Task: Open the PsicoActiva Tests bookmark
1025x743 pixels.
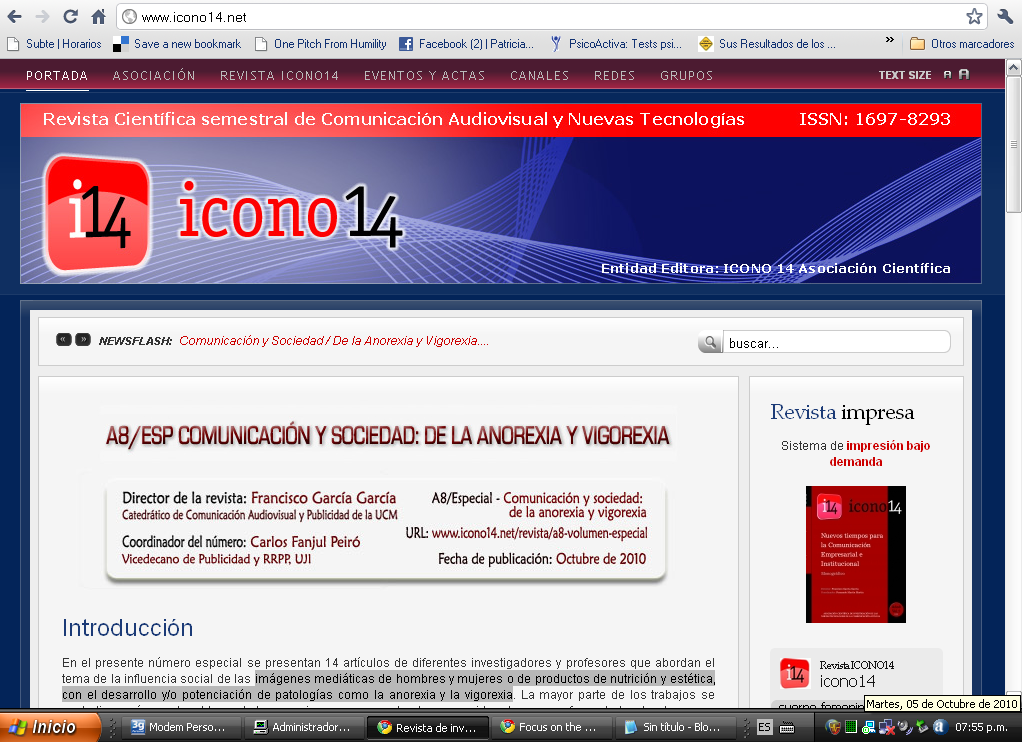Action: (x=615, y=44)
